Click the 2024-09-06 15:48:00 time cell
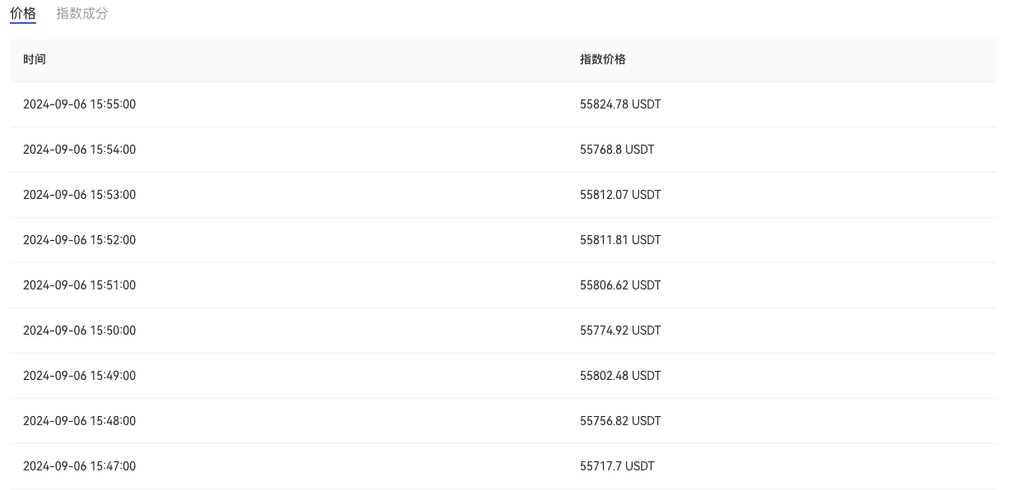1024x490 pixels. (79, 421)
